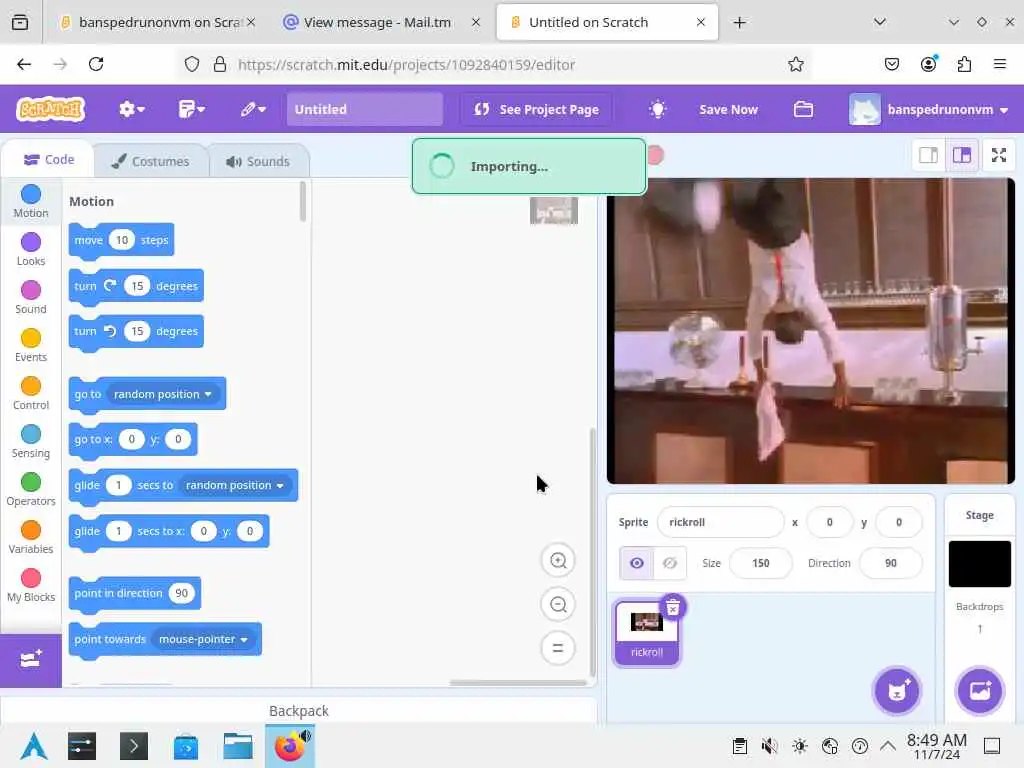Select the Sound block category

pos(31,297)
